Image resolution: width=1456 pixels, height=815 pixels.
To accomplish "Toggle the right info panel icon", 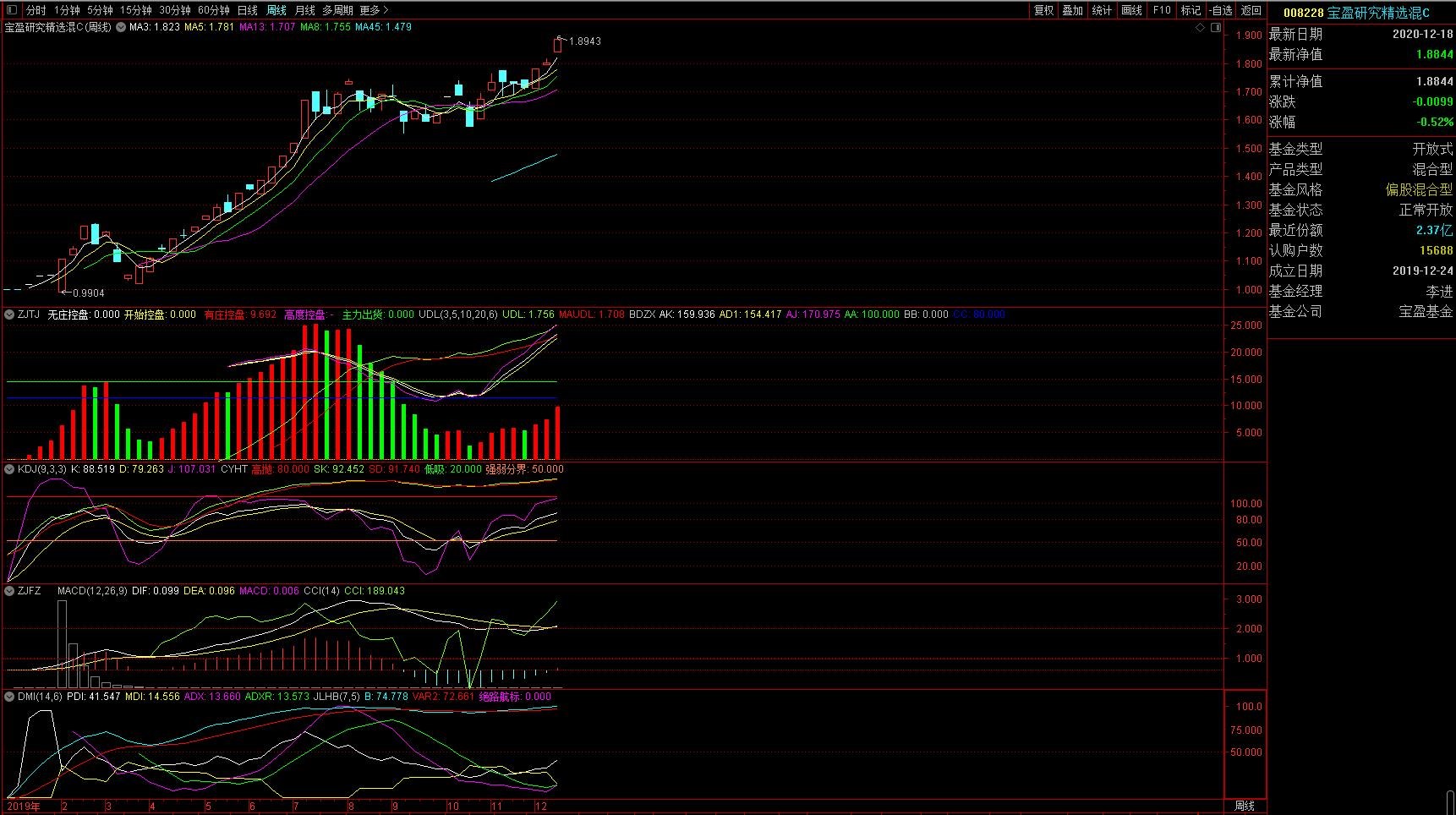I will click(x=1216, y=28).
